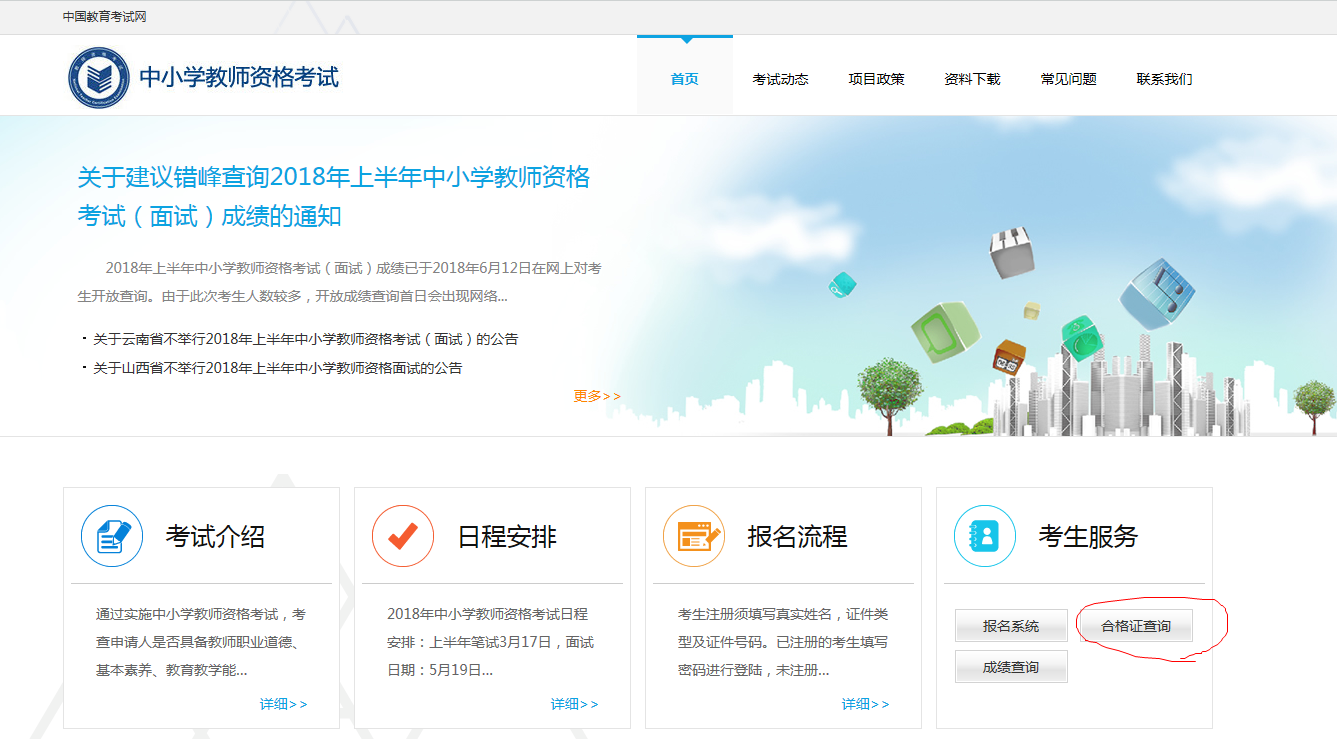Click the 报名流程 form icon

tap(694, 536)
